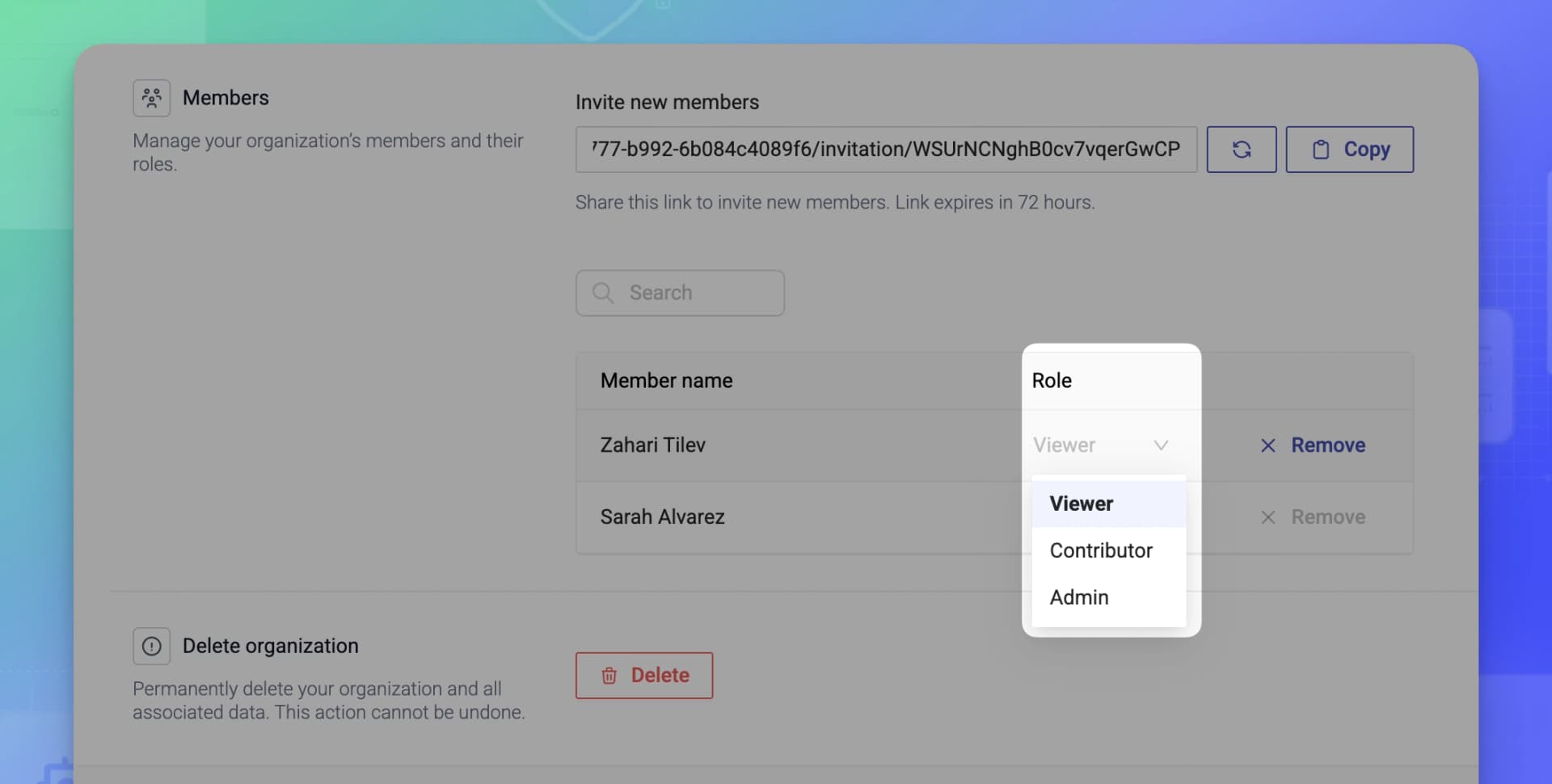Click the Members panel icon

tap(152, 97)
